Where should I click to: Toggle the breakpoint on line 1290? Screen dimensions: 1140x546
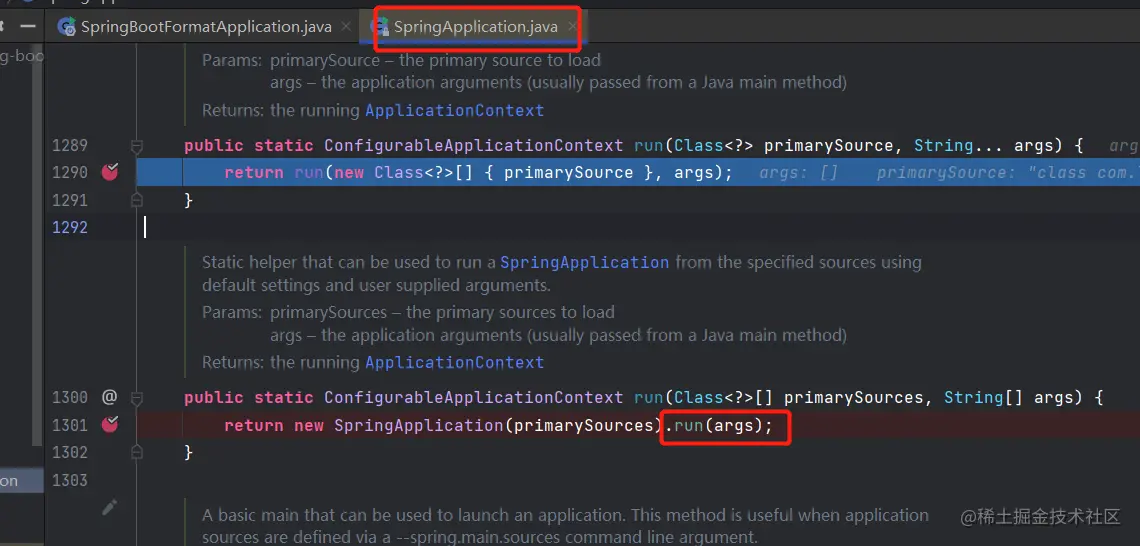110,172
